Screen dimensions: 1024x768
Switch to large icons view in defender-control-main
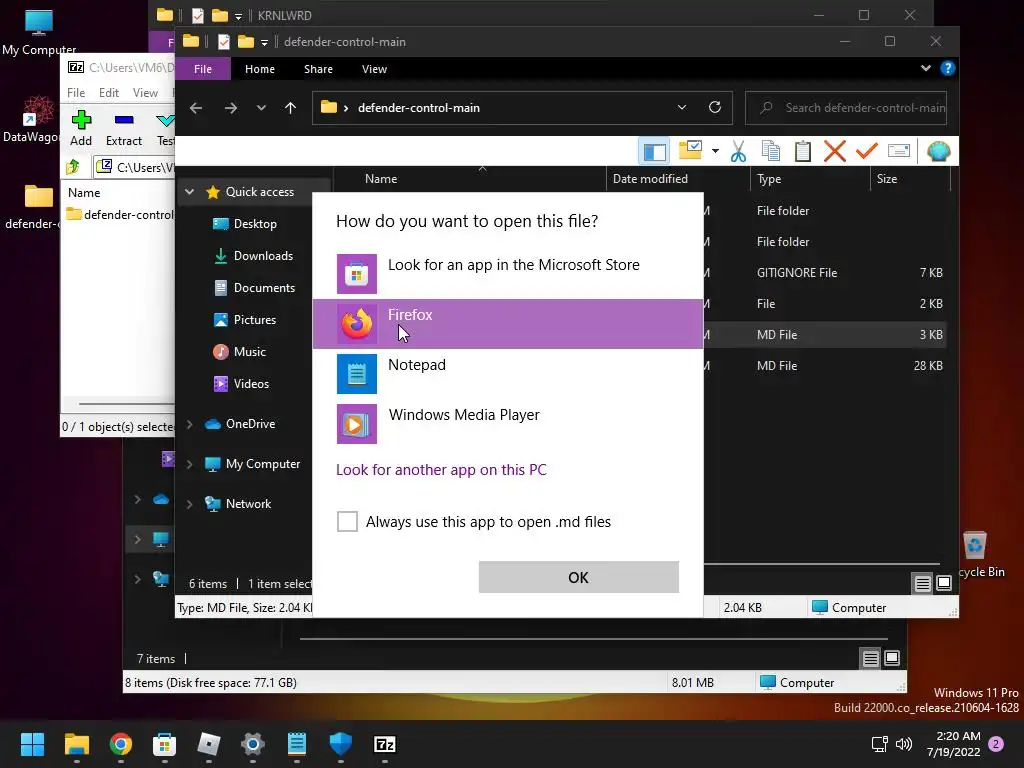[x=944, y=583]
